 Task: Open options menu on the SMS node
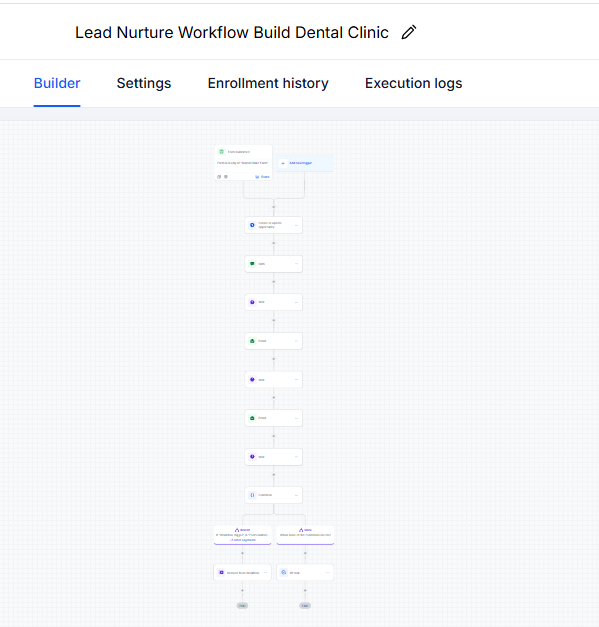coord(296,264)
